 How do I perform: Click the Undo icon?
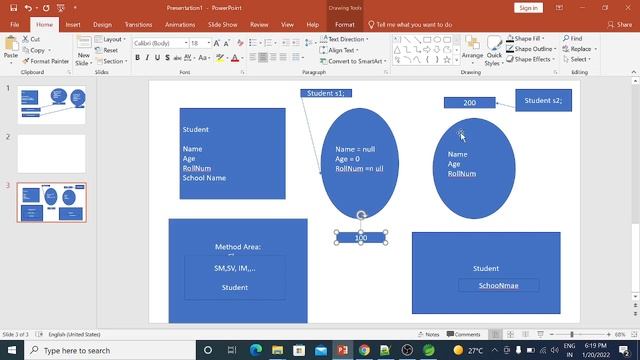(28, 8)
